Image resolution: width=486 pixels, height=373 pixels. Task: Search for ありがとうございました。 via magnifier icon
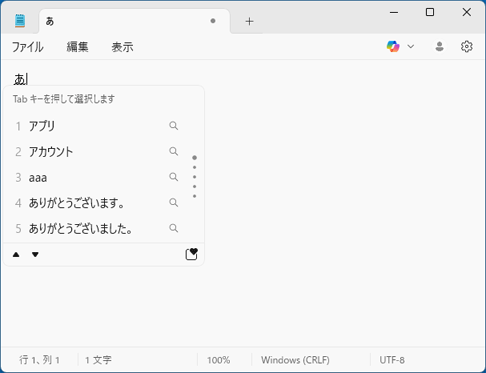point(173,228)
